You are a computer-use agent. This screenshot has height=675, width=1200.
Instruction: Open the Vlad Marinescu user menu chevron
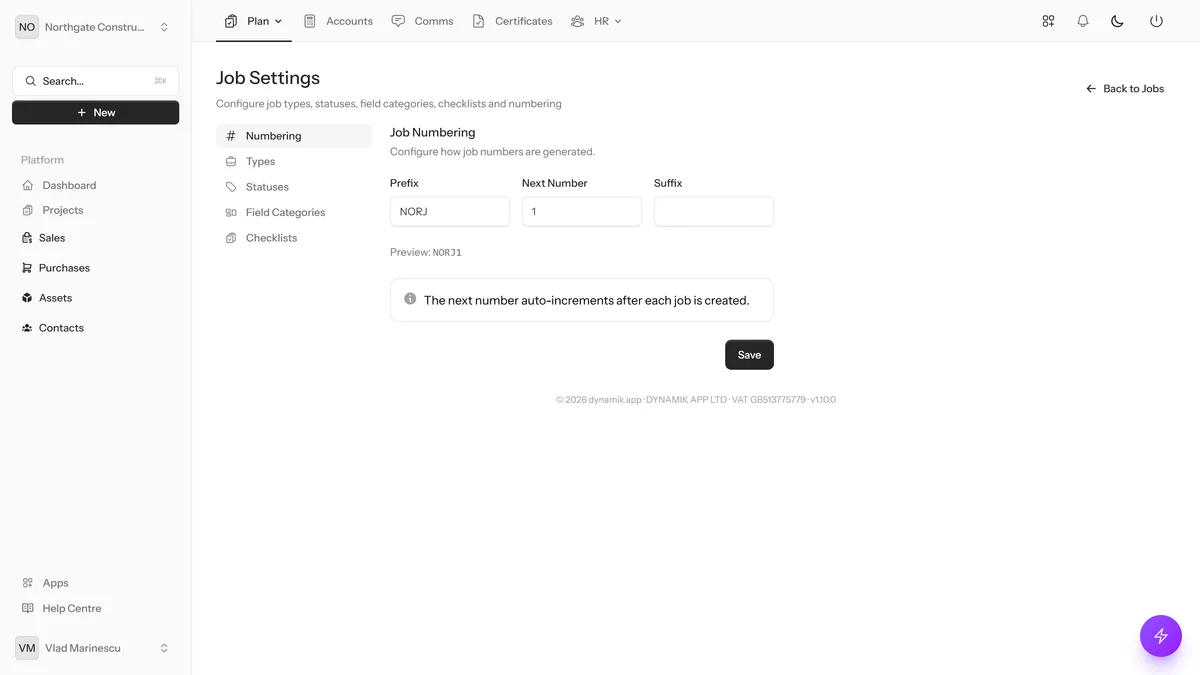[164, 648]
